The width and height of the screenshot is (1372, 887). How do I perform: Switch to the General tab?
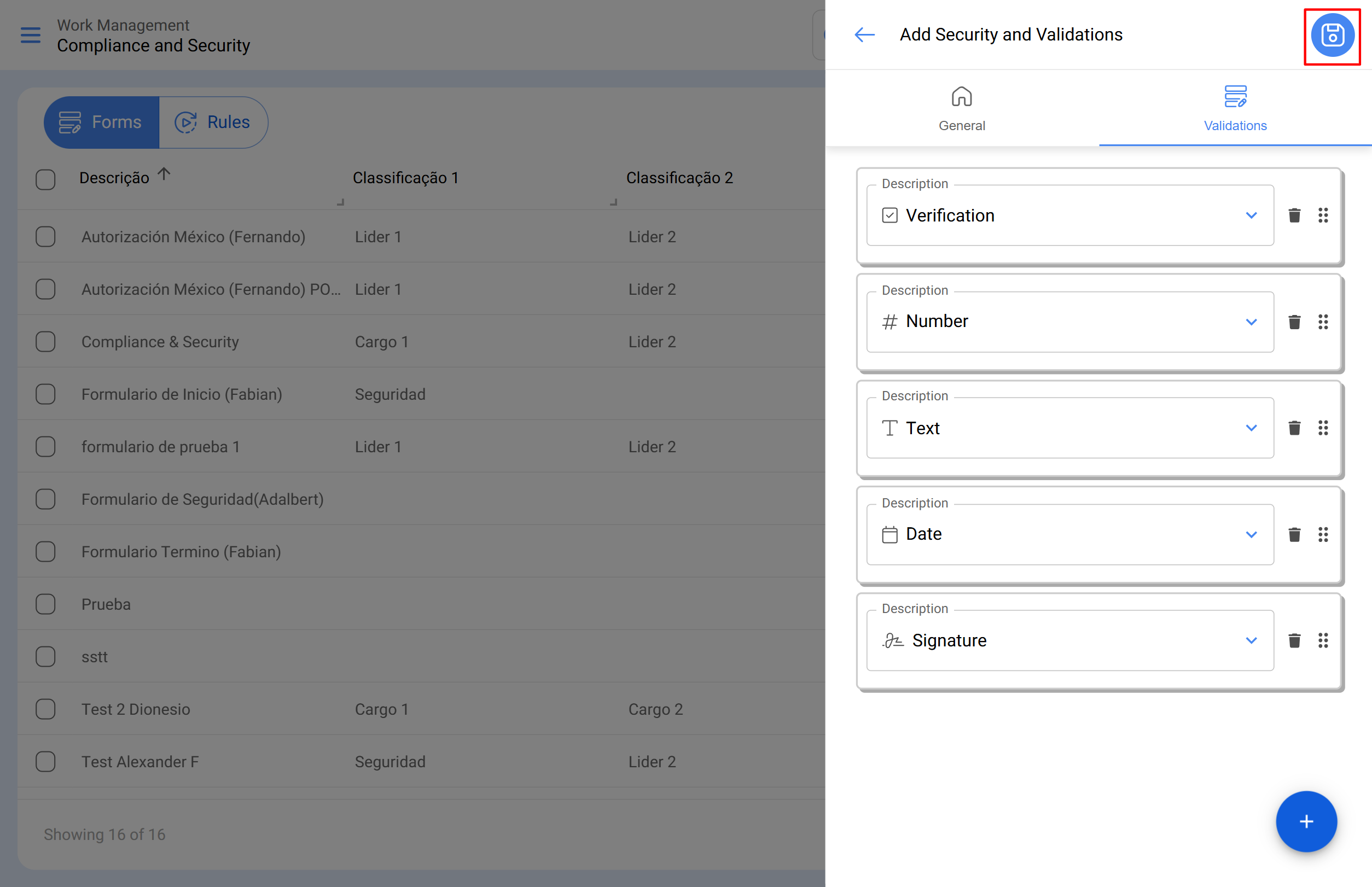point(961,108)
